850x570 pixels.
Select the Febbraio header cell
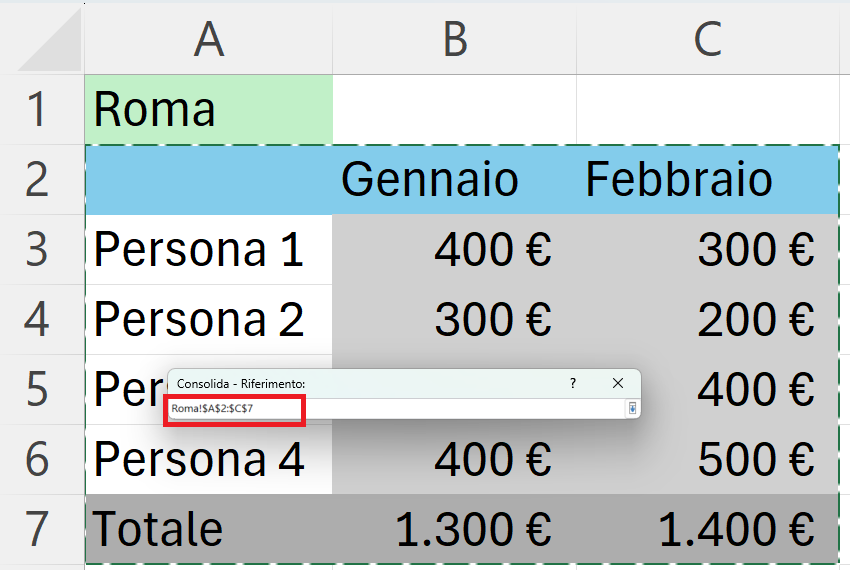pos(707,180)
